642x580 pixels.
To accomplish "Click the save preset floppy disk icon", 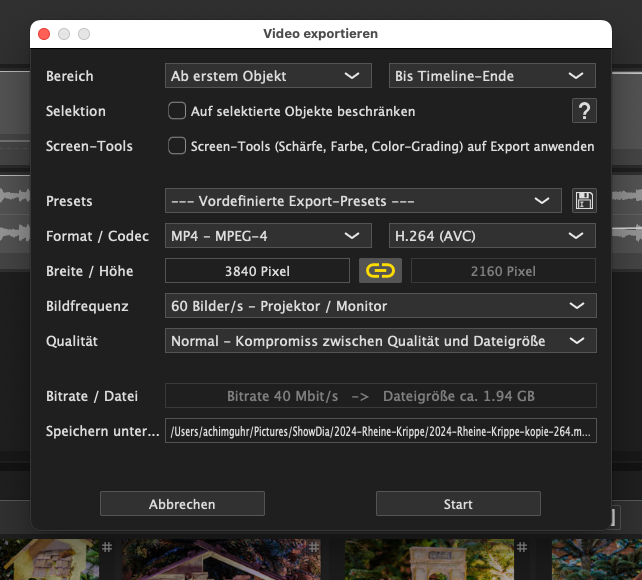I will pos(584,201).
